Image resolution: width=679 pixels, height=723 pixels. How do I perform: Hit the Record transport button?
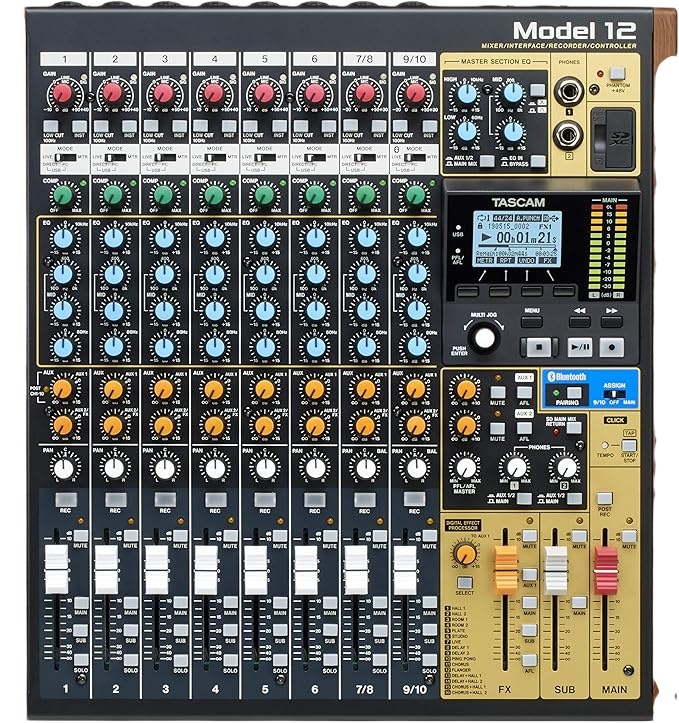(x=612, y=347)
